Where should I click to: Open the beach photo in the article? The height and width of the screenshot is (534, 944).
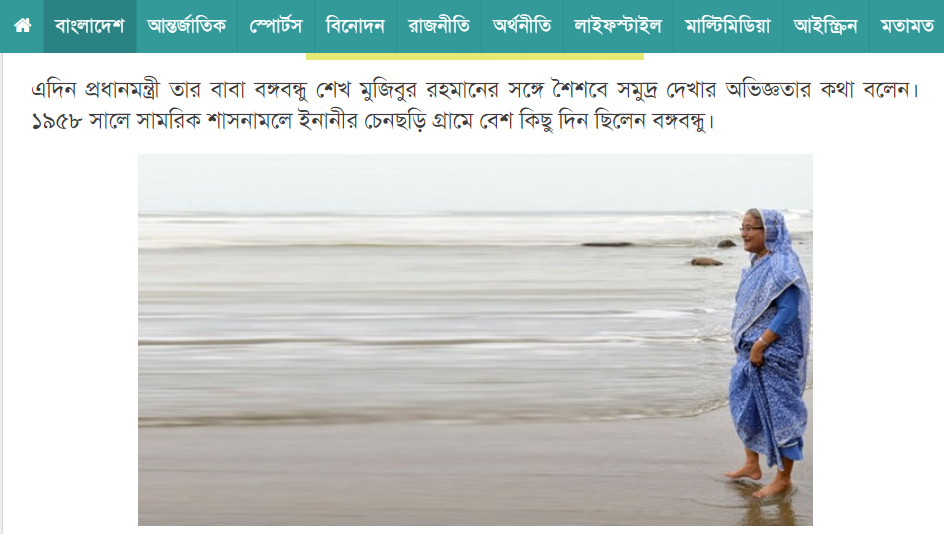click(x=475, y=340)
